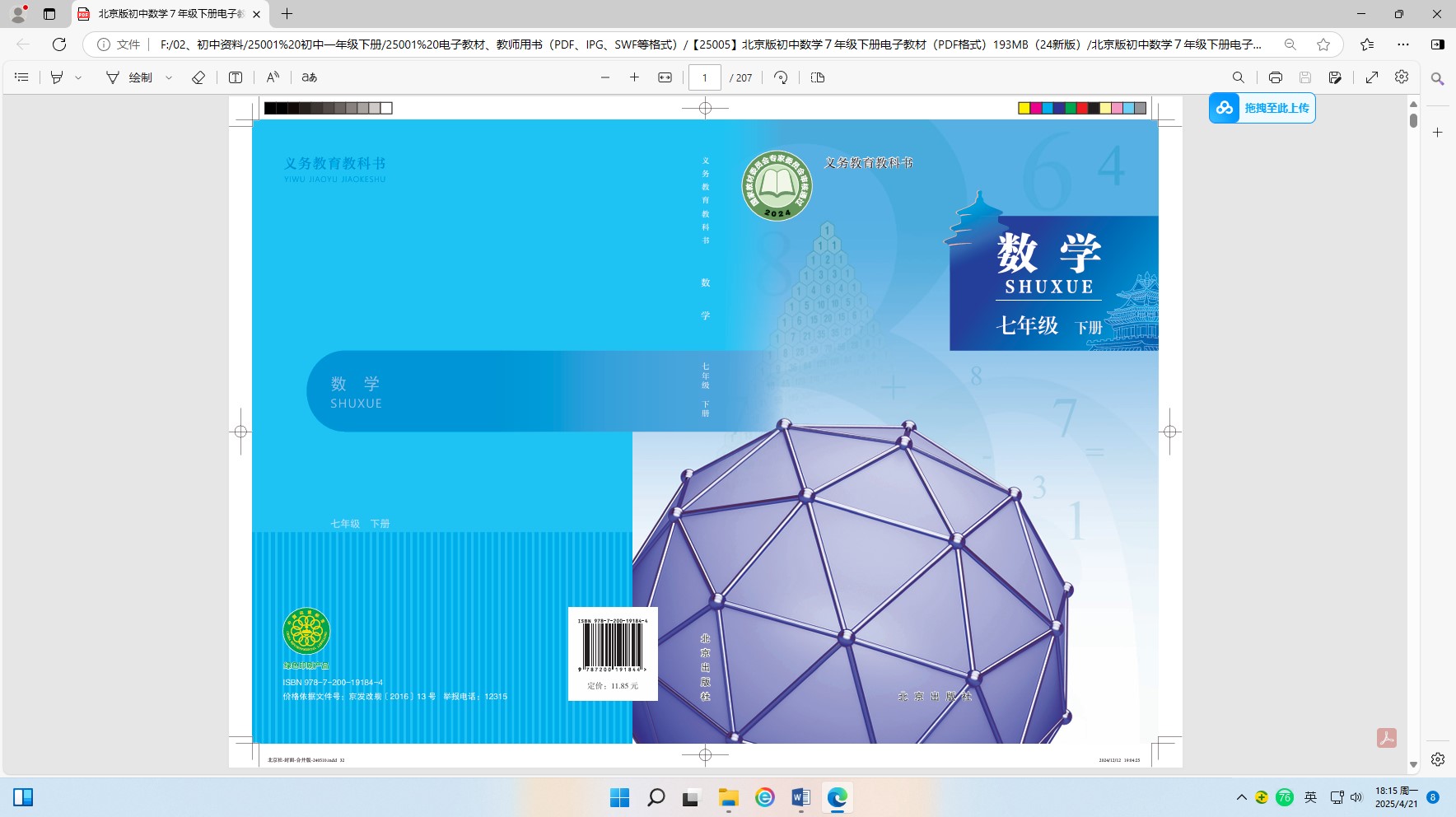
Task: Click the 绘制 draw tool
Action: click(x=129, y=77)
